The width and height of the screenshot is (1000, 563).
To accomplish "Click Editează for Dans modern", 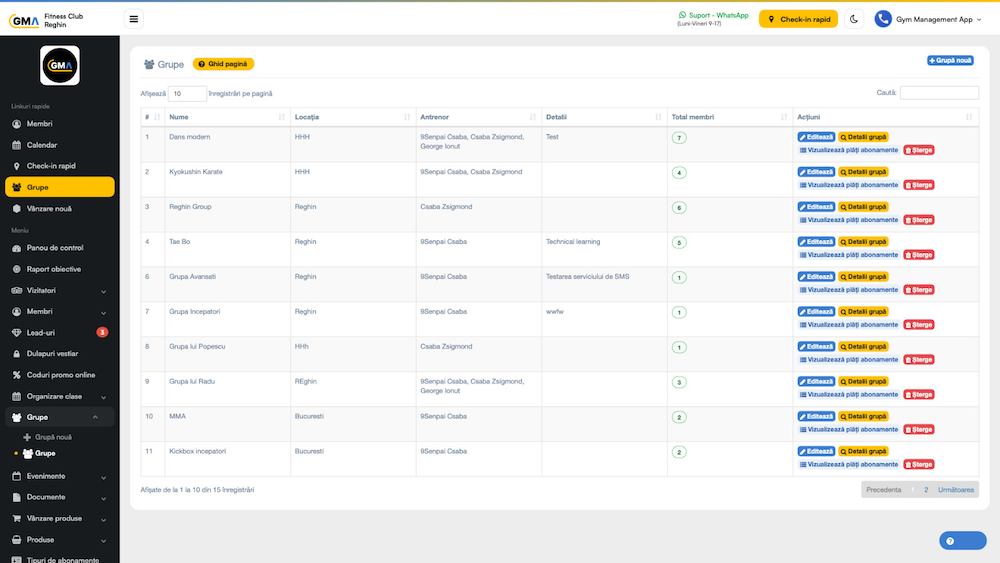I will tap(816, 137).
